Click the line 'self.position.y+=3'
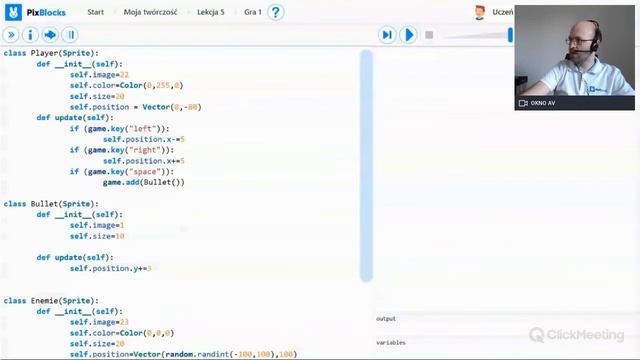This screenshot has height=360, width=640. 111,268
